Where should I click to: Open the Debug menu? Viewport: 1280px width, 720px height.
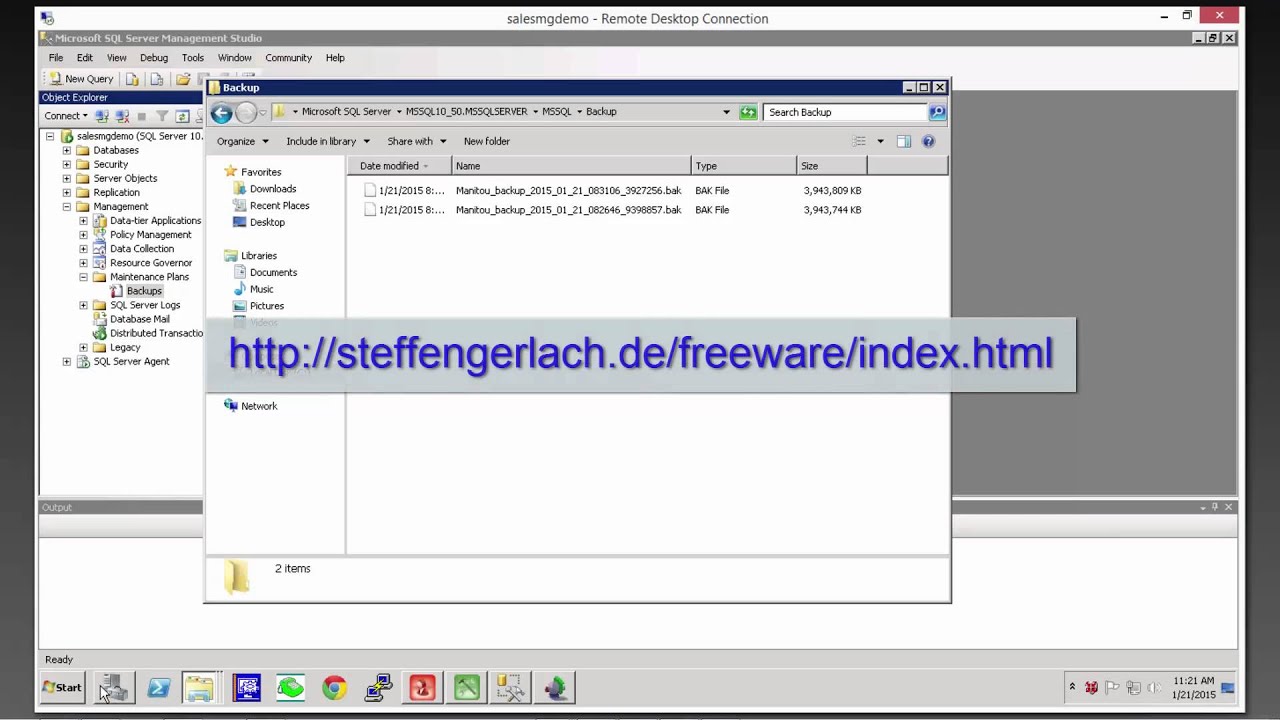(x=154, y=58)
